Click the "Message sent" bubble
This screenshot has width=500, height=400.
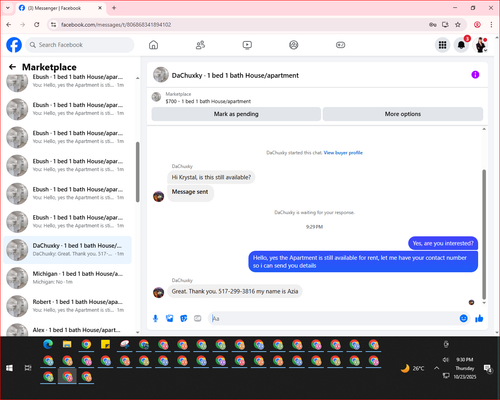[x=190, y=193]
